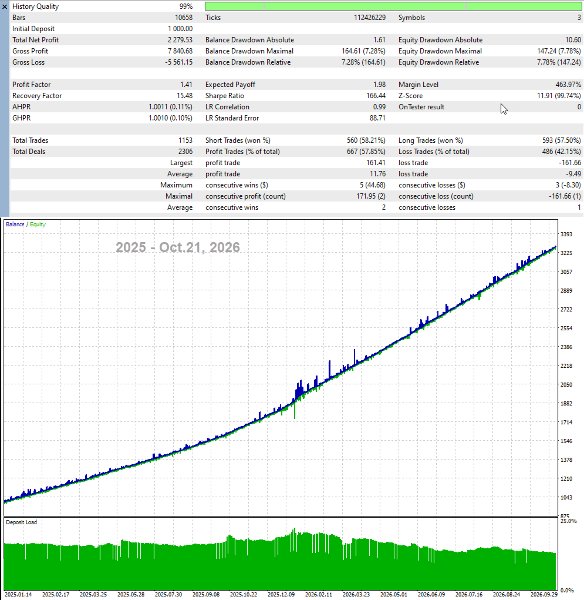Screen dimensions: 584x600
Task: Click the Gross Profit value 7 840.68
Action: tap(180, 51)
